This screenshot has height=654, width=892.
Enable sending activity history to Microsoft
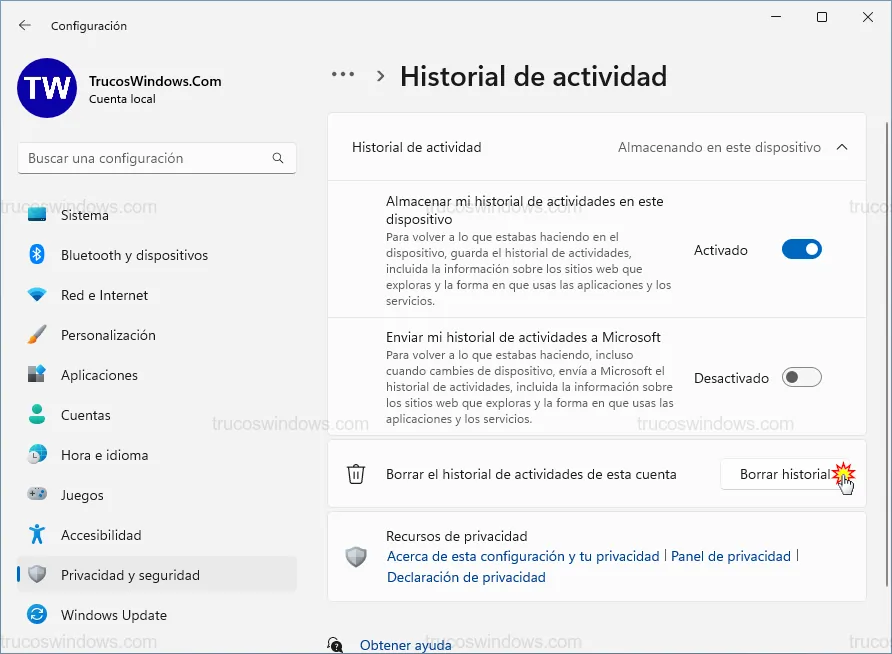(x=801, y=378)
